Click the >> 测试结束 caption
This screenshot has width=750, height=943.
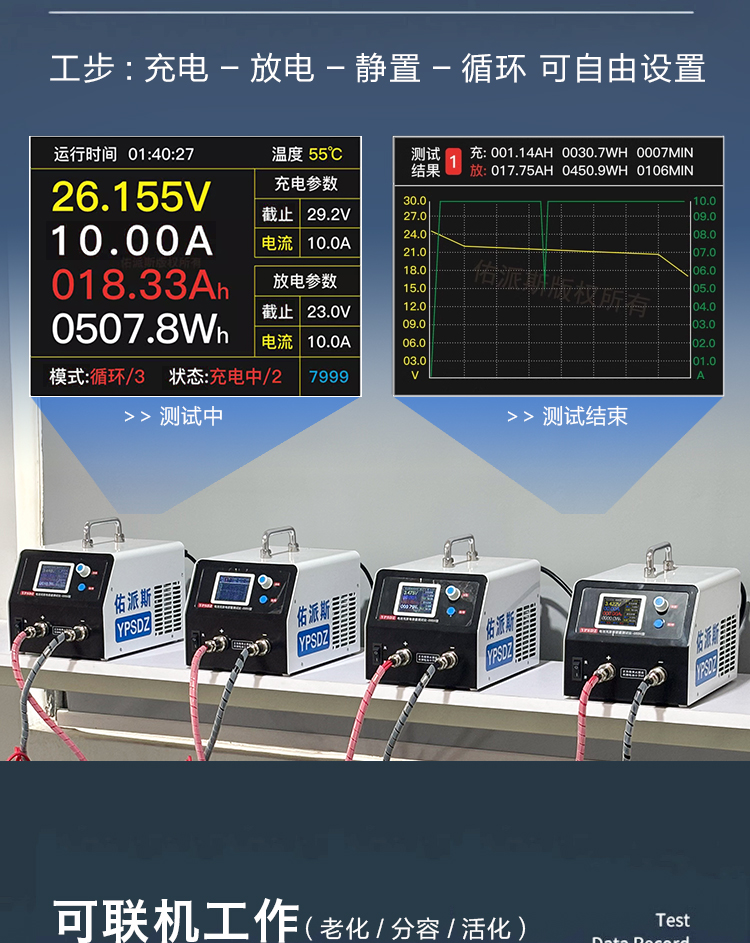pos(567,417)
